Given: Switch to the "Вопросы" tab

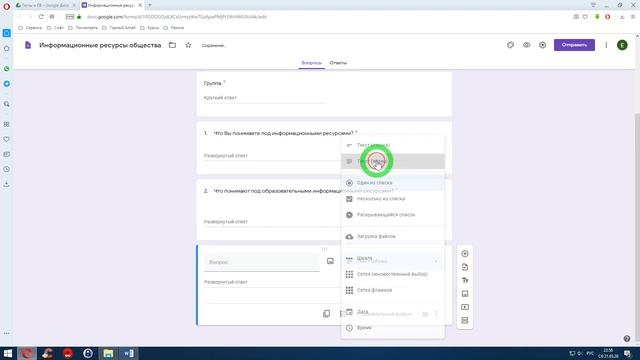Looking at the screenshot, I should click(x=311, y=63).
